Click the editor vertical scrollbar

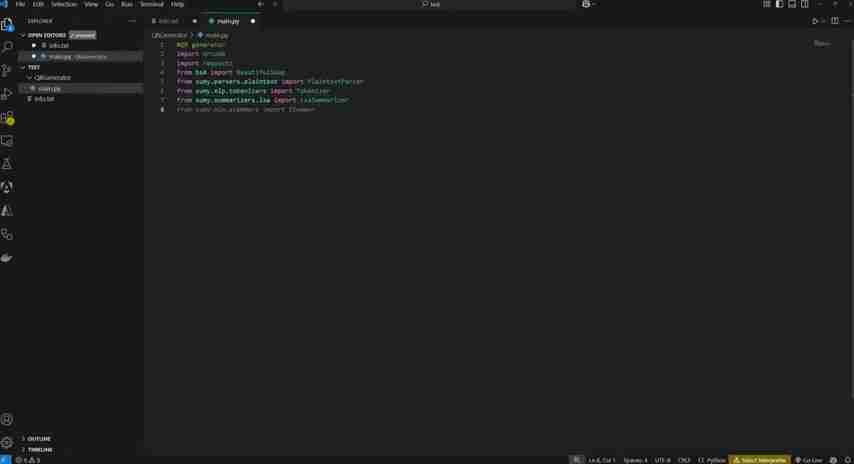pyautogui.click(x=851, y=218)
